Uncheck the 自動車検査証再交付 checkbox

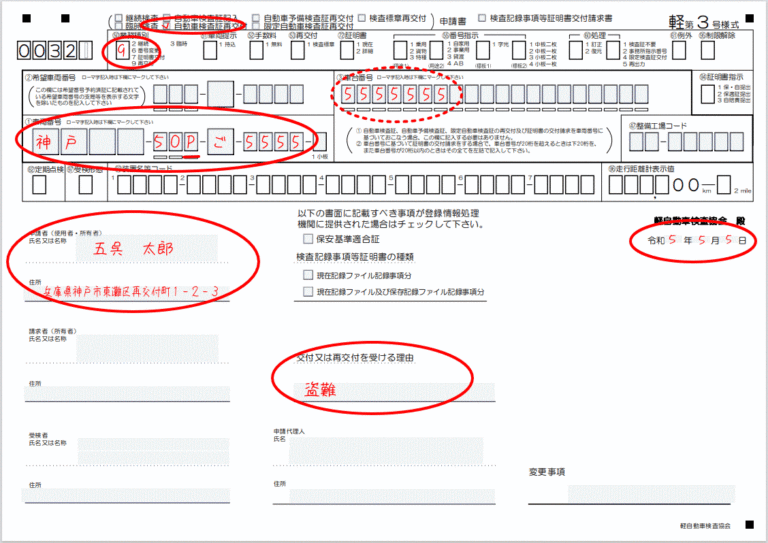tap(167, 26)
